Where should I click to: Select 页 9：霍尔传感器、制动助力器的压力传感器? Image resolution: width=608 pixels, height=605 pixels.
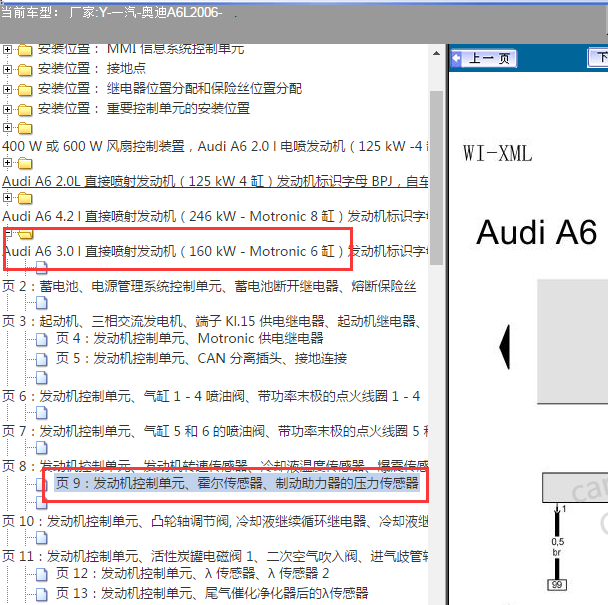pos(237,484)
